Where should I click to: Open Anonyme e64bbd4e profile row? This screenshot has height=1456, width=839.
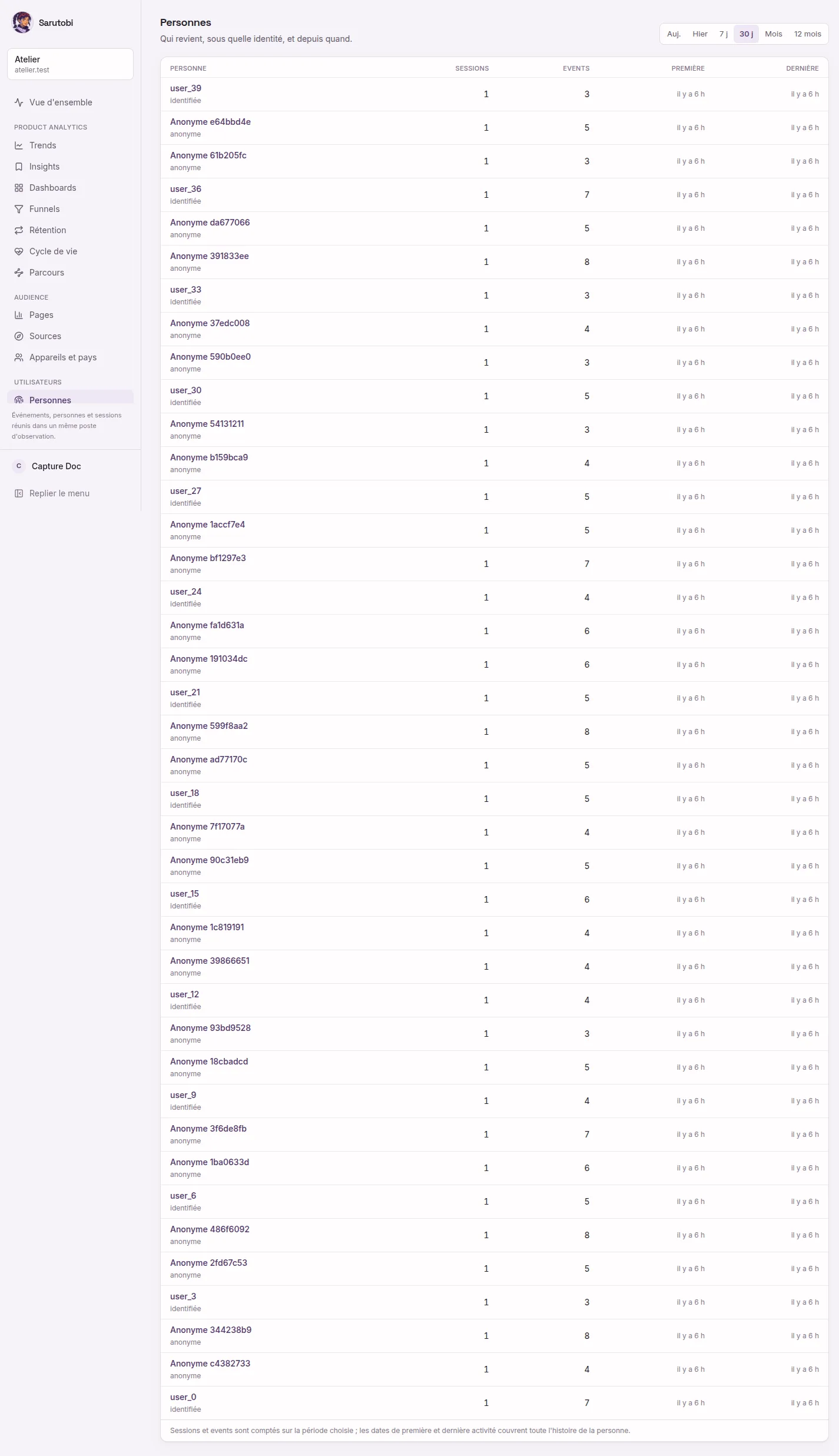pyautogui.click(x=494, y=128)
